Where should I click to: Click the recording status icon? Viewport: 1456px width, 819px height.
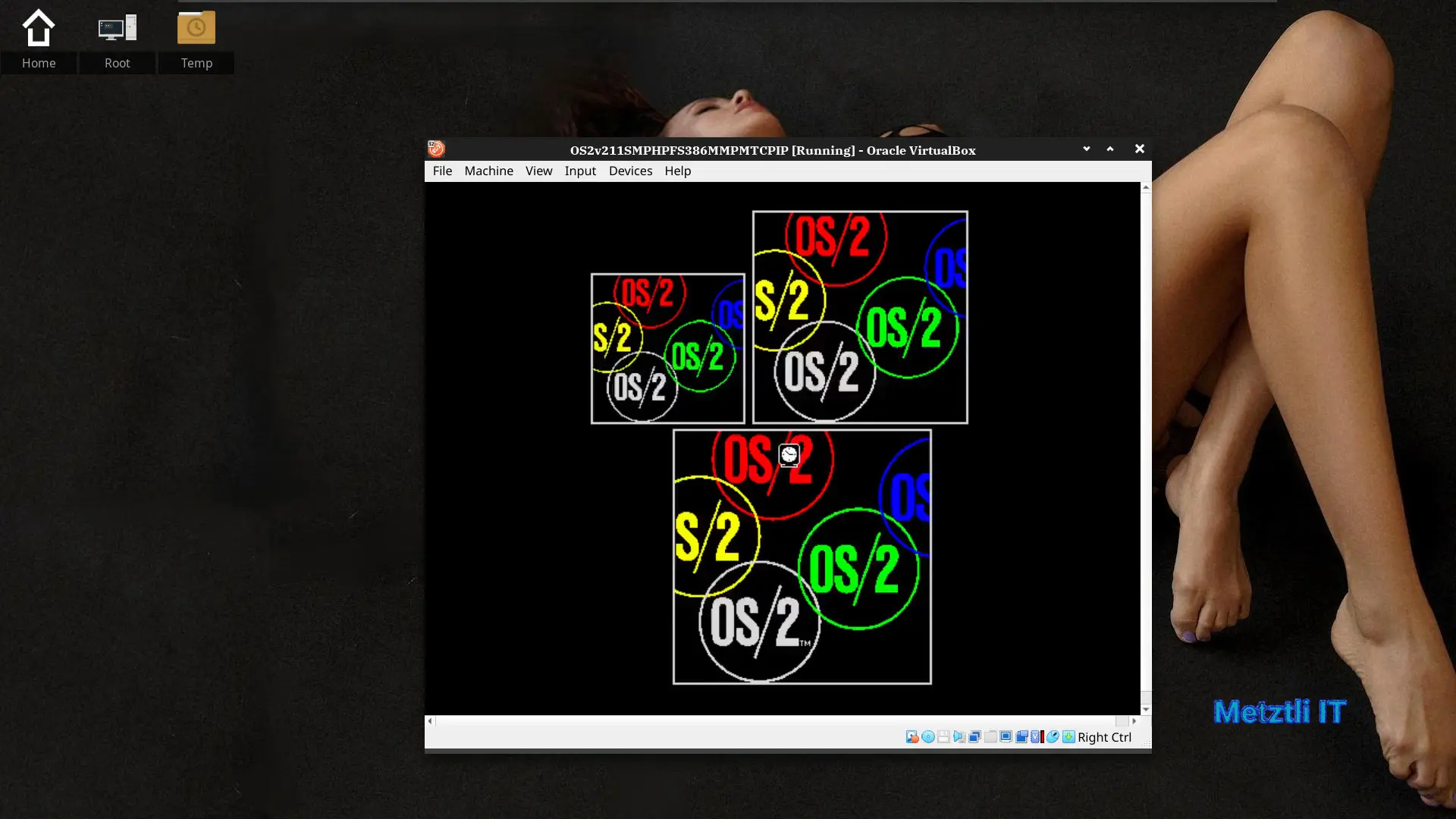pyautogui.click(x=1021, y=737)
